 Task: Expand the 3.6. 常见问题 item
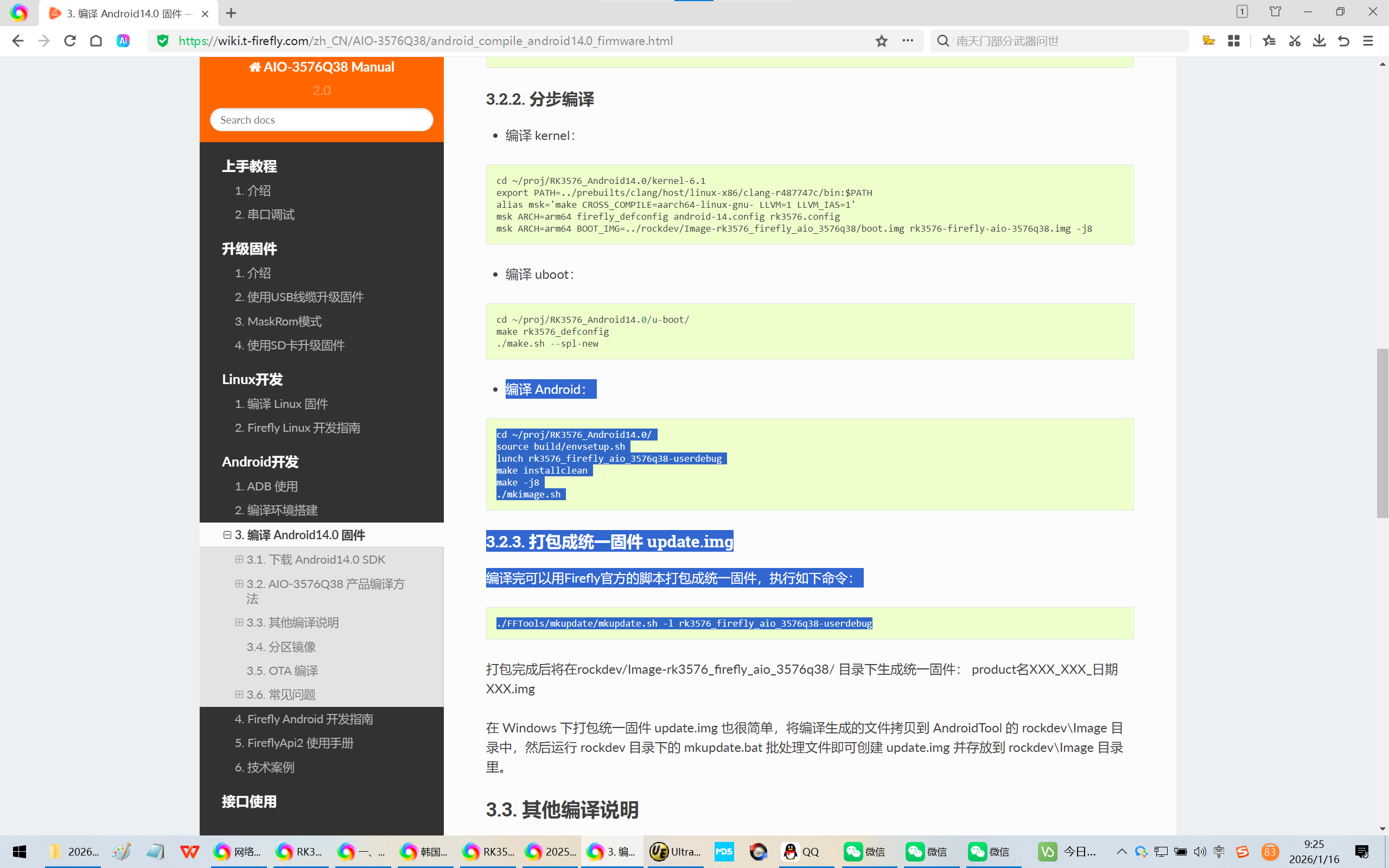click(239, 694)
